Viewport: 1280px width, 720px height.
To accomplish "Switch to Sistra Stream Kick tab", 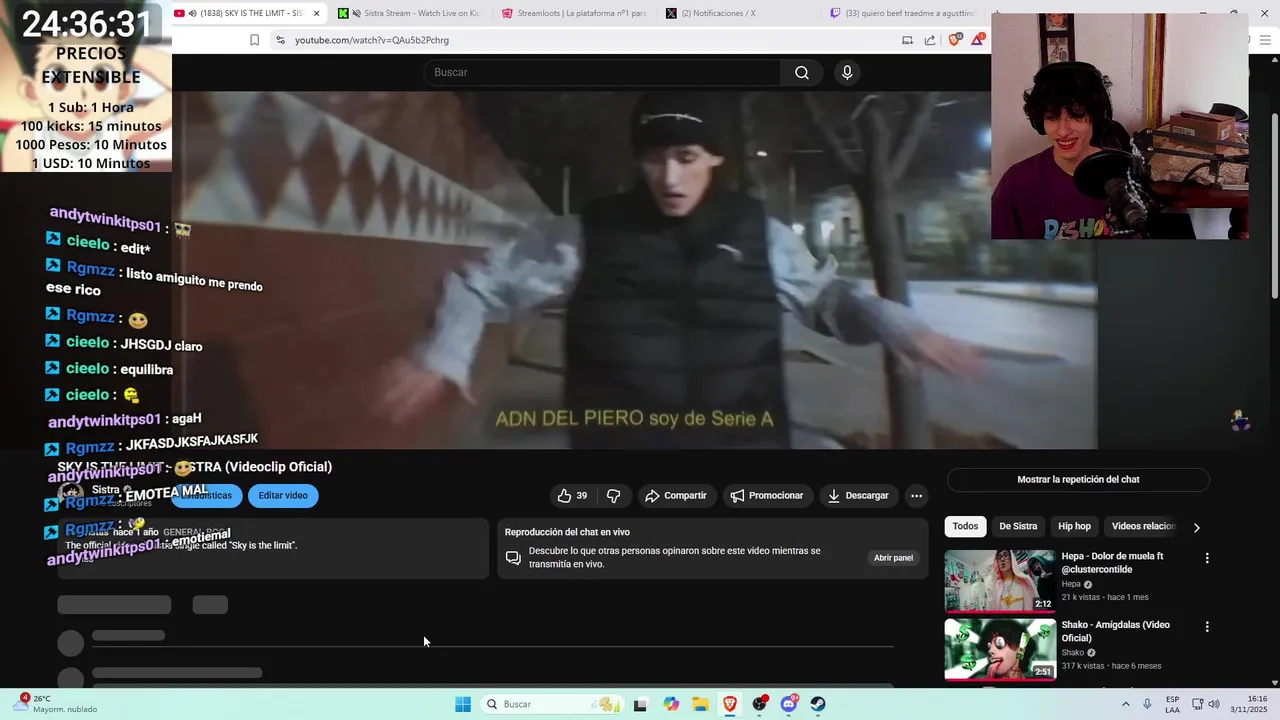I will click(409, 13).
